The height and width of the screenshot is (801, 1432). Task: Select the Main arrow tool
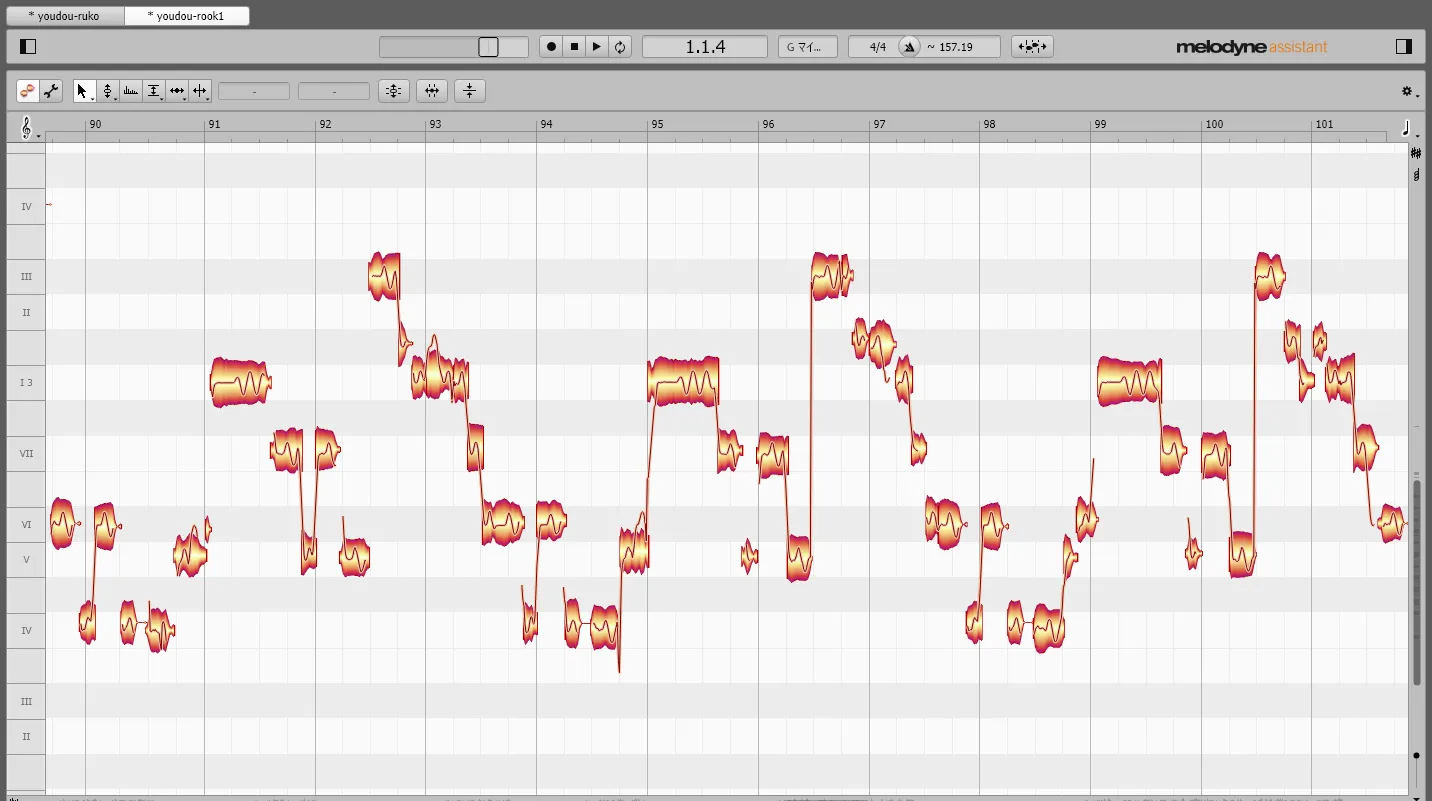[84, 91]
